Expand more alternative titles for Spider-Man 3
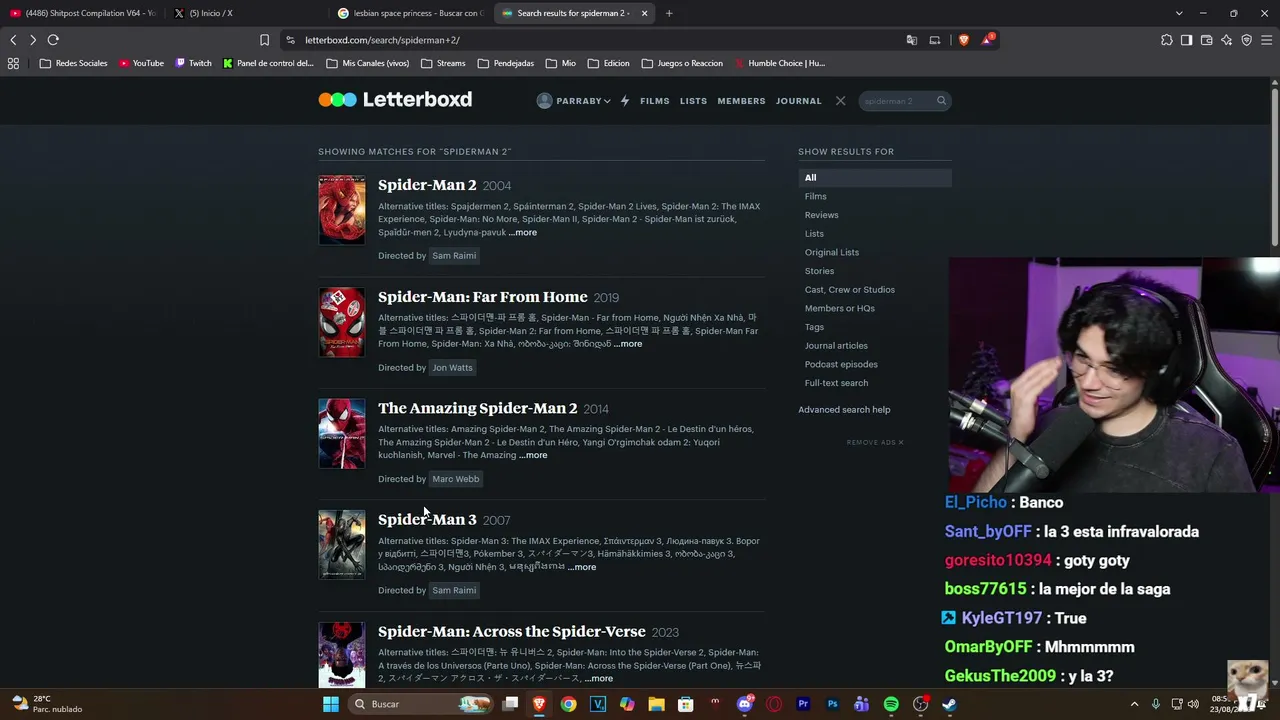Screen dimensions: 1280x720 582,567
